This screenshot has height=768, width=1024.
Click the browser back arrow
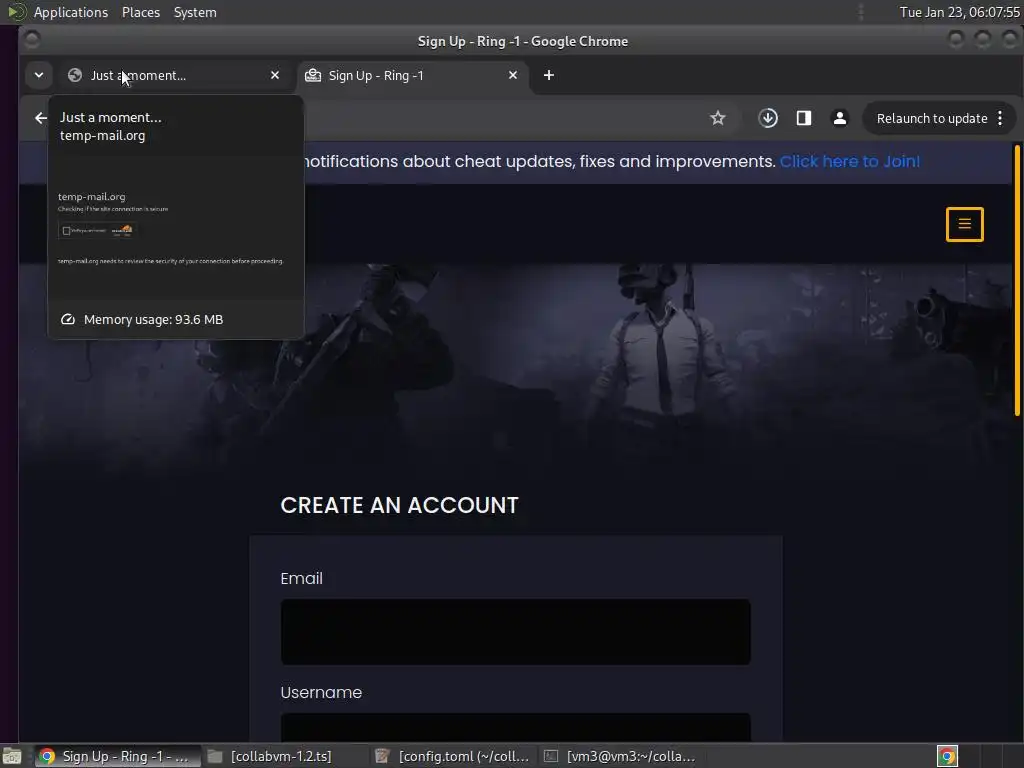tap(40, 118)
